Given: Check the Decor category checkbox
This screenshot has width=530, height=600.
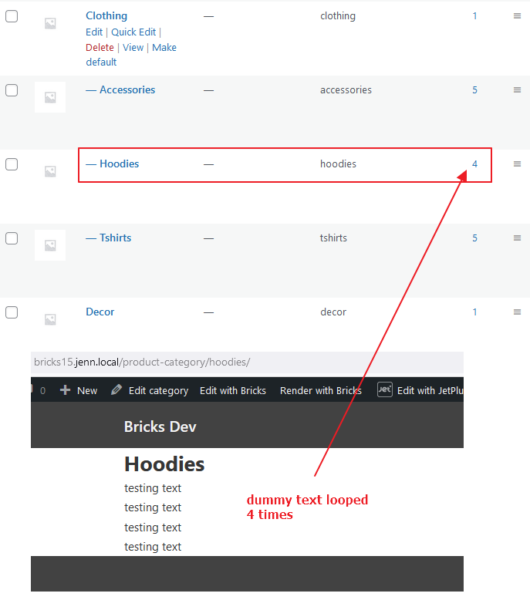Looking at the screenshot, I should point(11,312).
